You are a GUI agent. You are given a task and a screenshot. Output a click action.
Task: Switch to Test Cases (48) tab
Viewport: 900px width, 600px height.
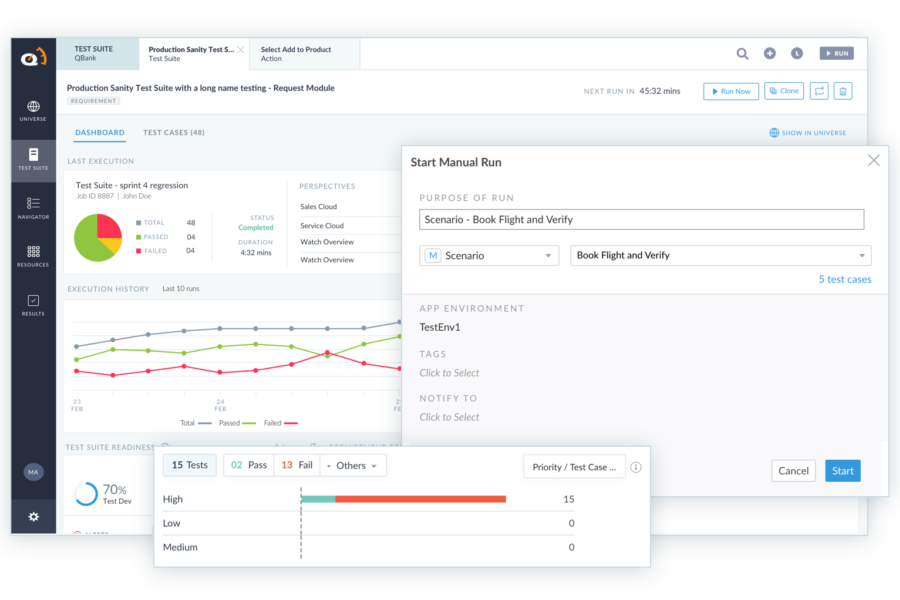point(174,133)
